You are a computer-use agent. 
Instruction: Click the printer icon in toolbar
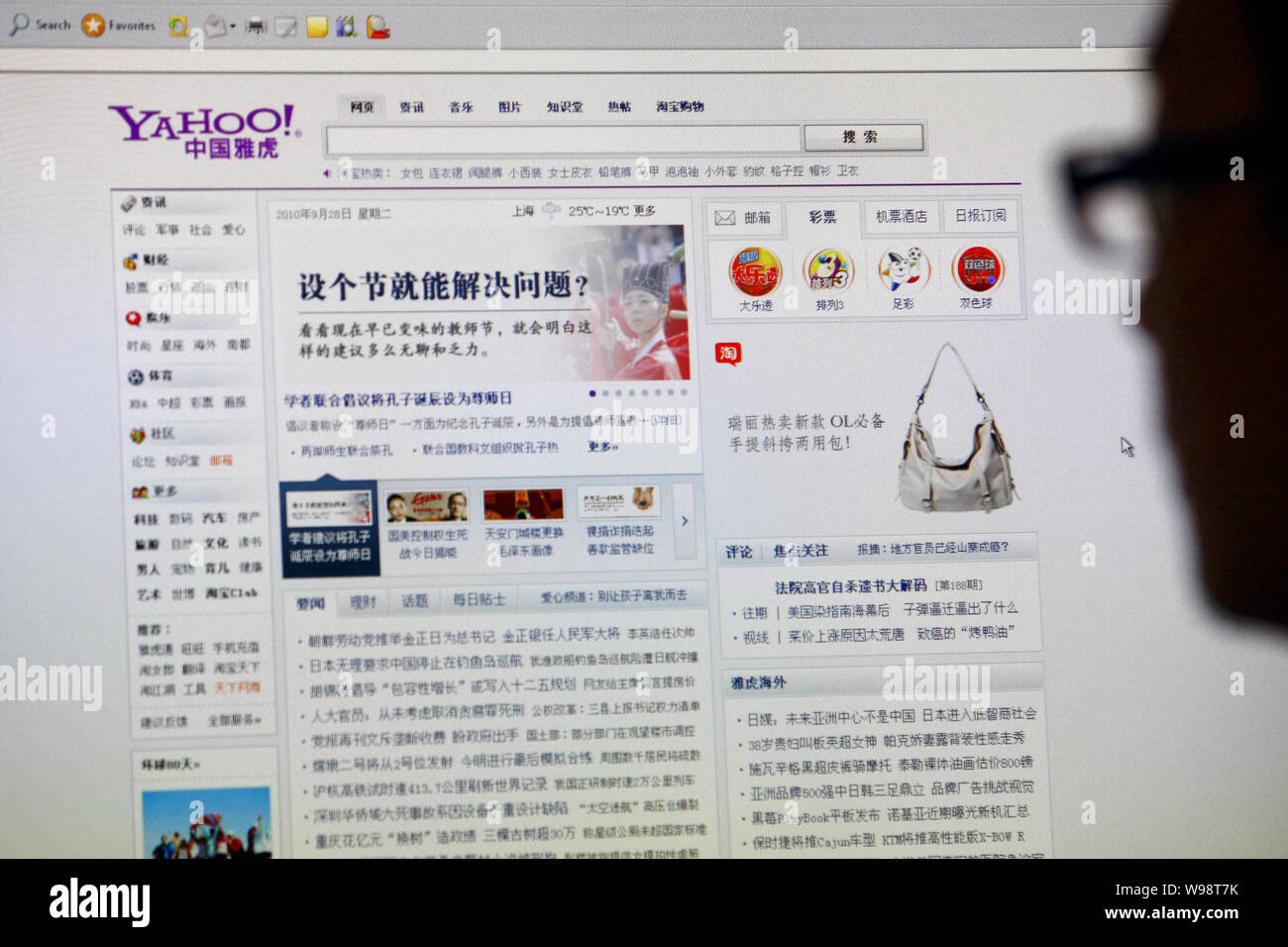pos(256,26)
